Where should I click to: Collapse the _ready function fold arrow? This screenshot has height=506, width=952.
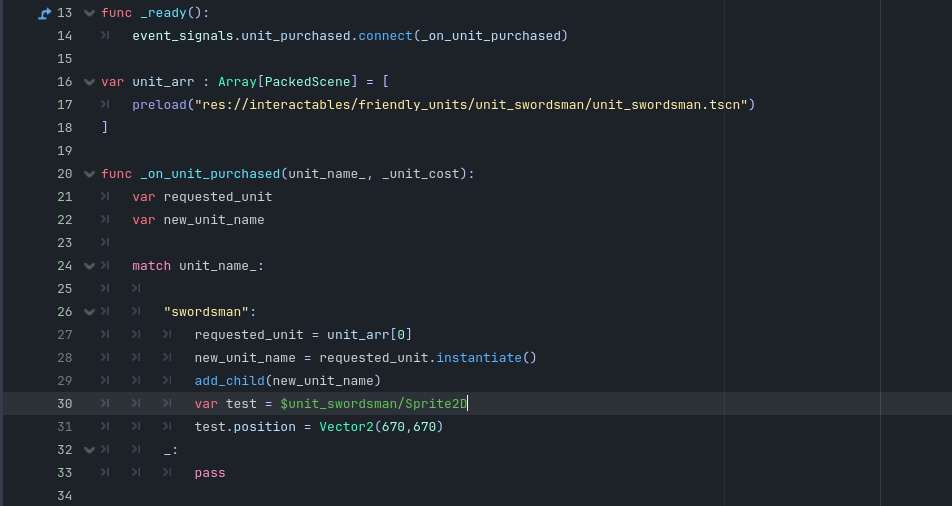click(90, 13)
